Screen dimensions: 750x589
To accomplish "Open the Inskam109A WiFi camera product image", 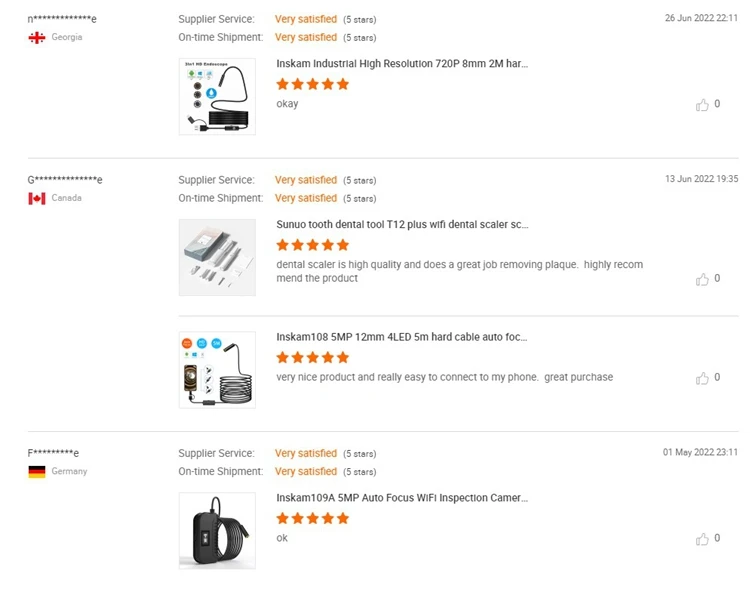I will [217, 531].
